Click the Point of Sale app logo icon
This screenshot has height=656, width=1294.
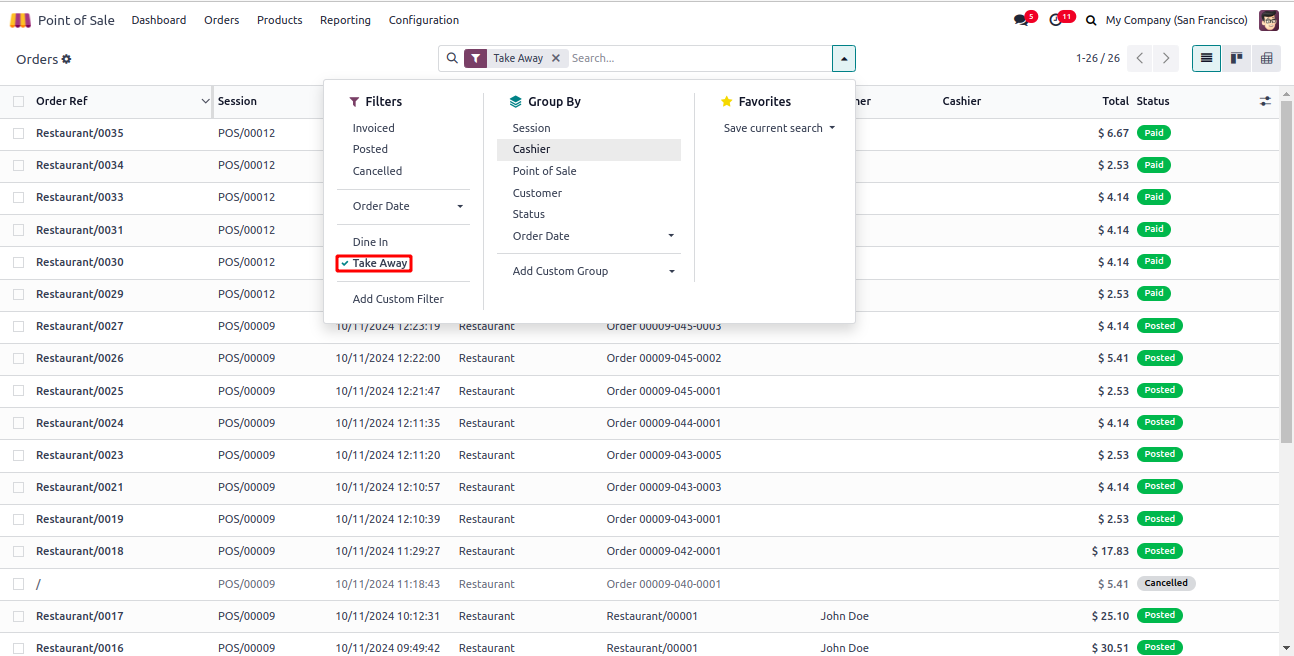coord(20,20)
